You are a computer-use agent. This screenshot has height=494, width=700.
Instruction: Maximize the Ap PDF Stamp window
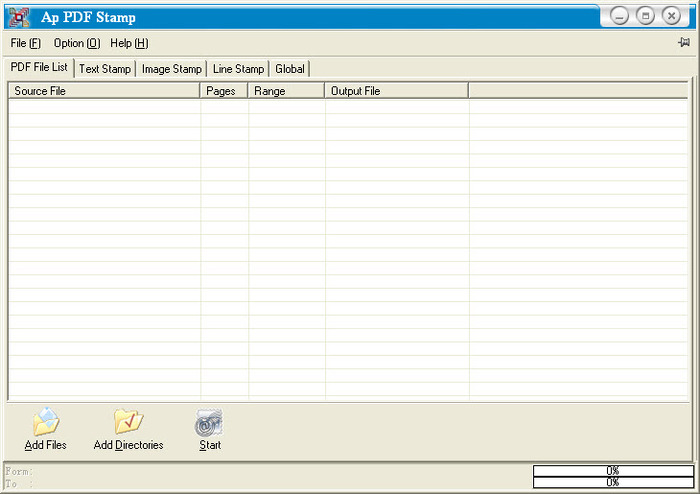pyautogui.click(x=645, y=16)
